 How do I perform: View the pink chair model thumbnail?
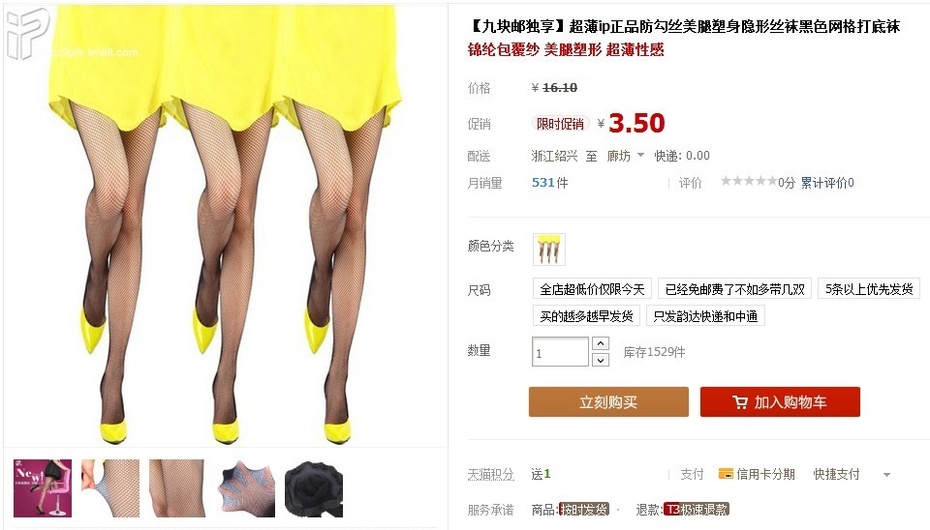click(x=43, y=488)
